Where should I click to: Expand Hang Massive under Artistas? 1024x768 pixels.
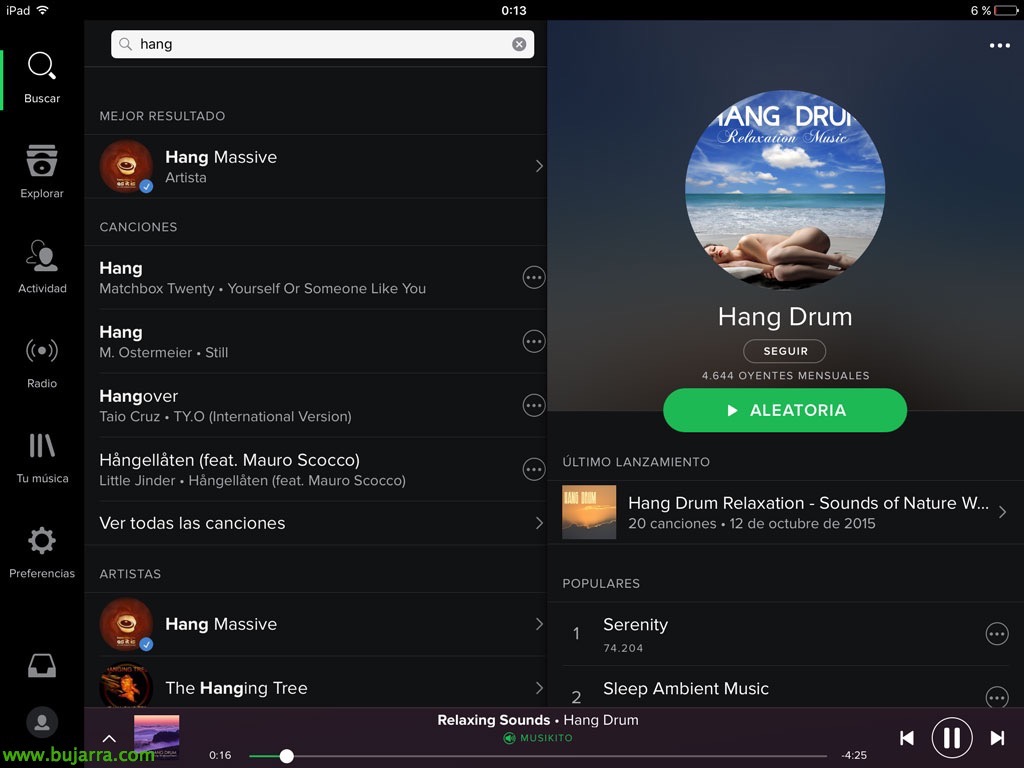[539, 624]
